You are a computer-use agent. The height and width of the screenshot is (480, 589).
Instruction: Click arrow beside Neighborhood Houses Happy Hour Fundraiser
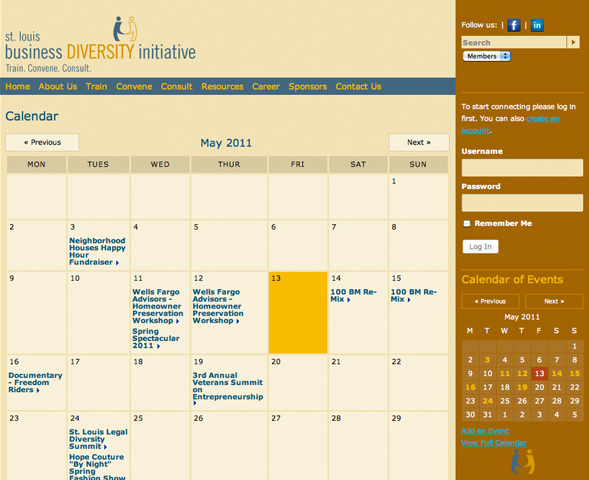coord(117,263)
